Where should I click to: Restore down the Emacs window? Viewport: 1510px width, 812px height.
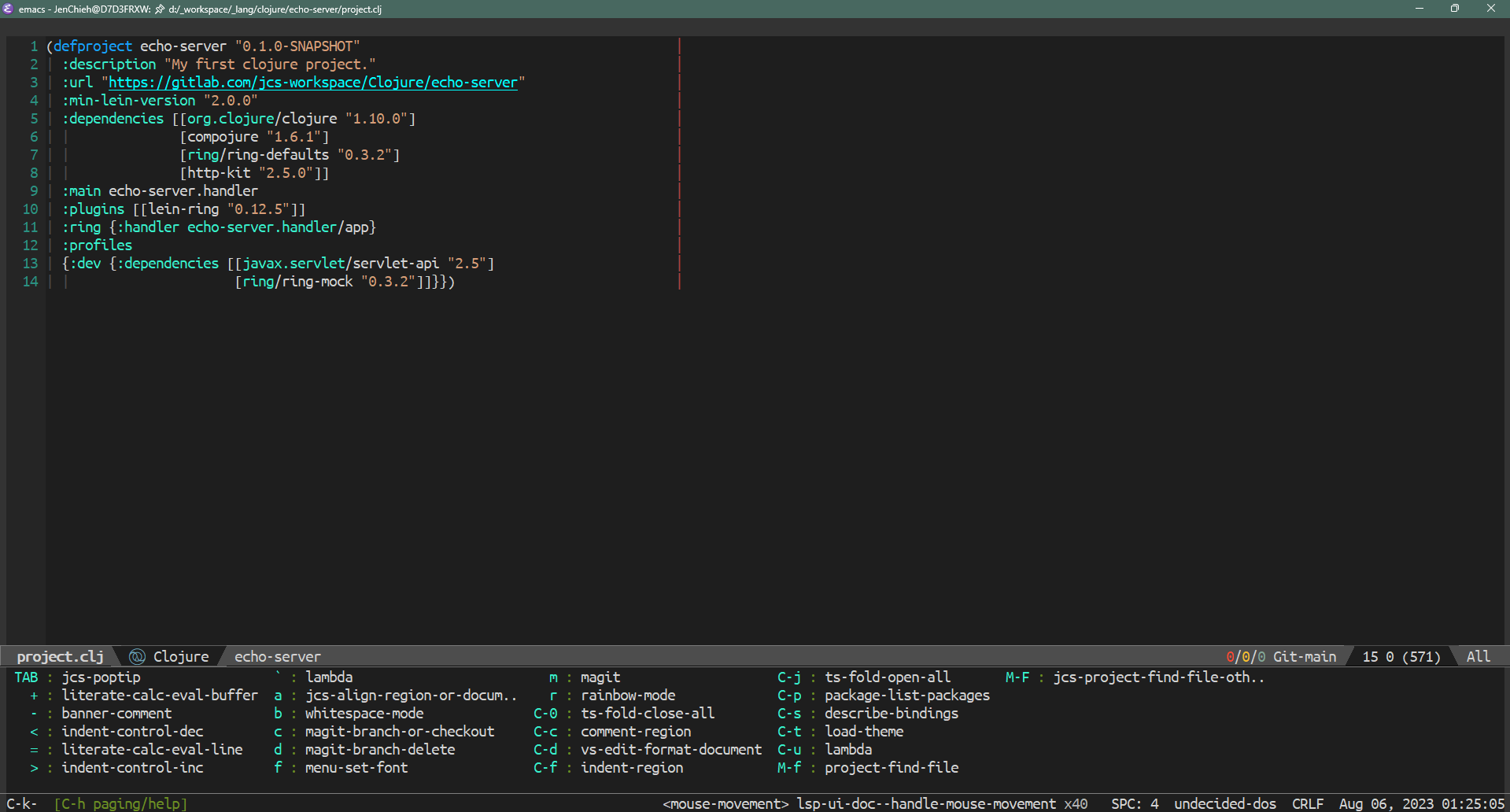(1454, 9)
